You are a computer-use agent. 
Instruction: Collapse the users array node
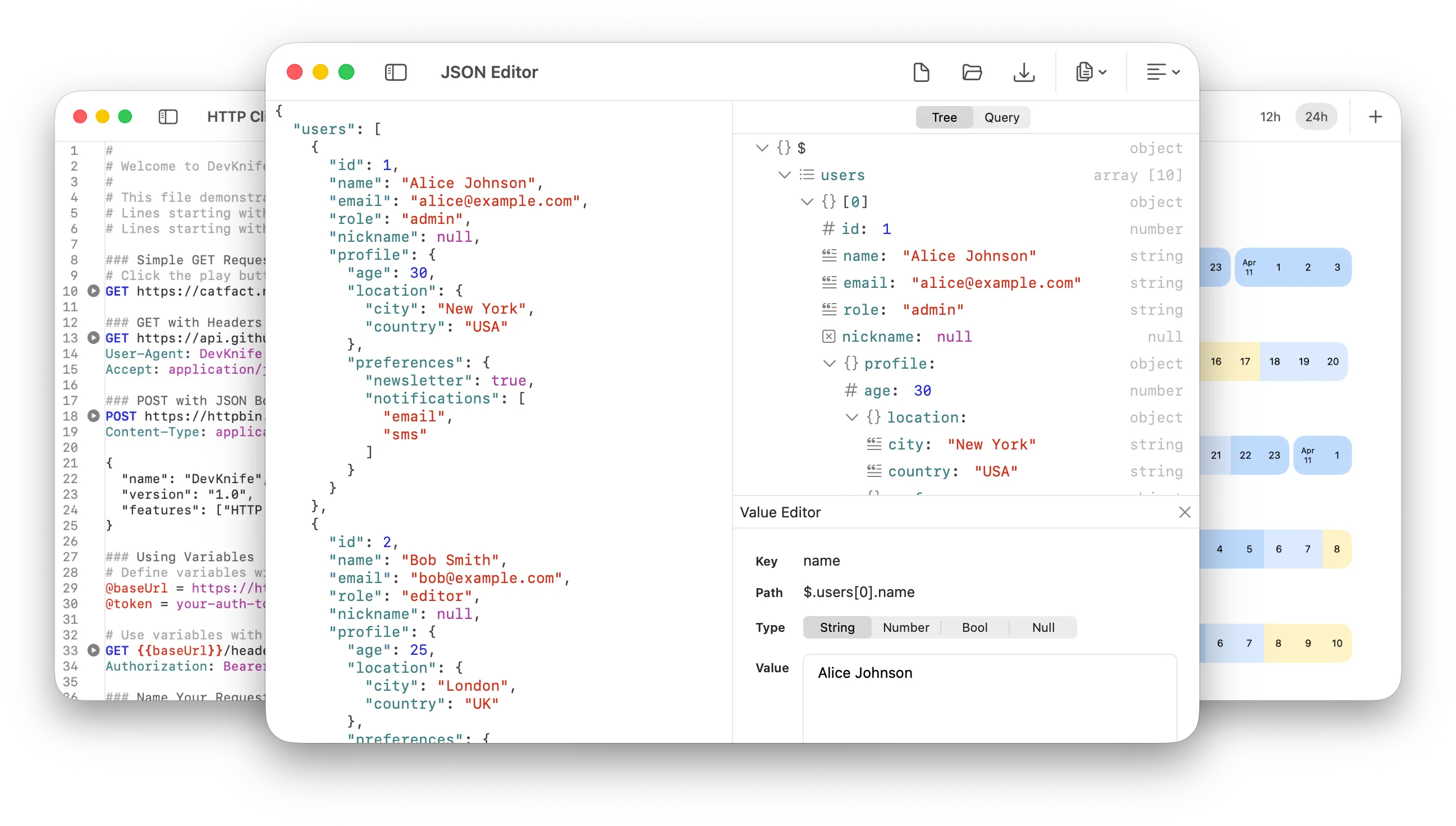point(784,175)
